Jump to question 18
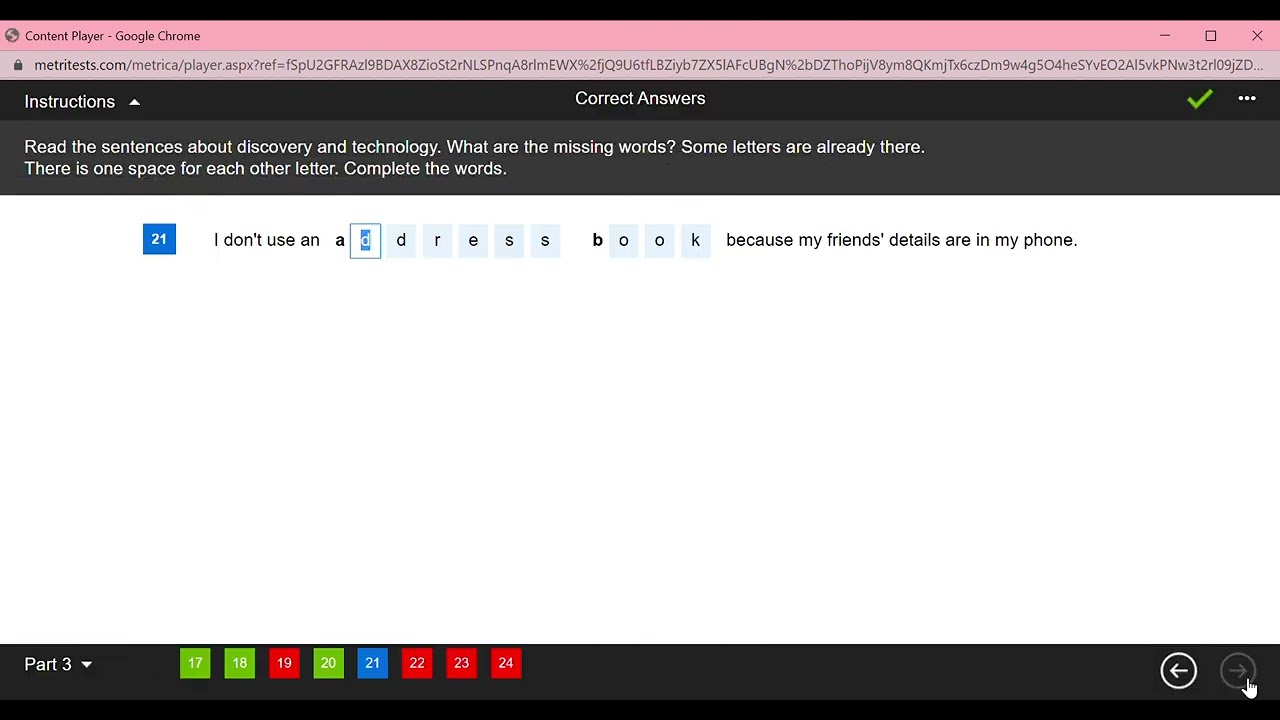Viewport: 1280px width, 720px height. pyautogui.click(x=240, y=663)
